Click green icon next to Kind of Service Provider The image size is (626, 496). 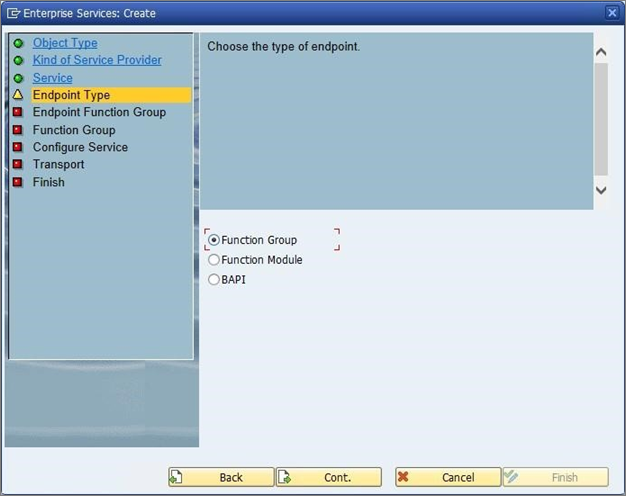click(x=18, y=60)
